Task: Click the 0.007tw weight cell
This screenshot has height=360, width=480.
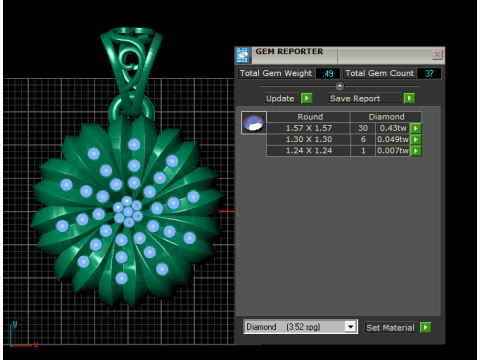Action: point(393,151)
